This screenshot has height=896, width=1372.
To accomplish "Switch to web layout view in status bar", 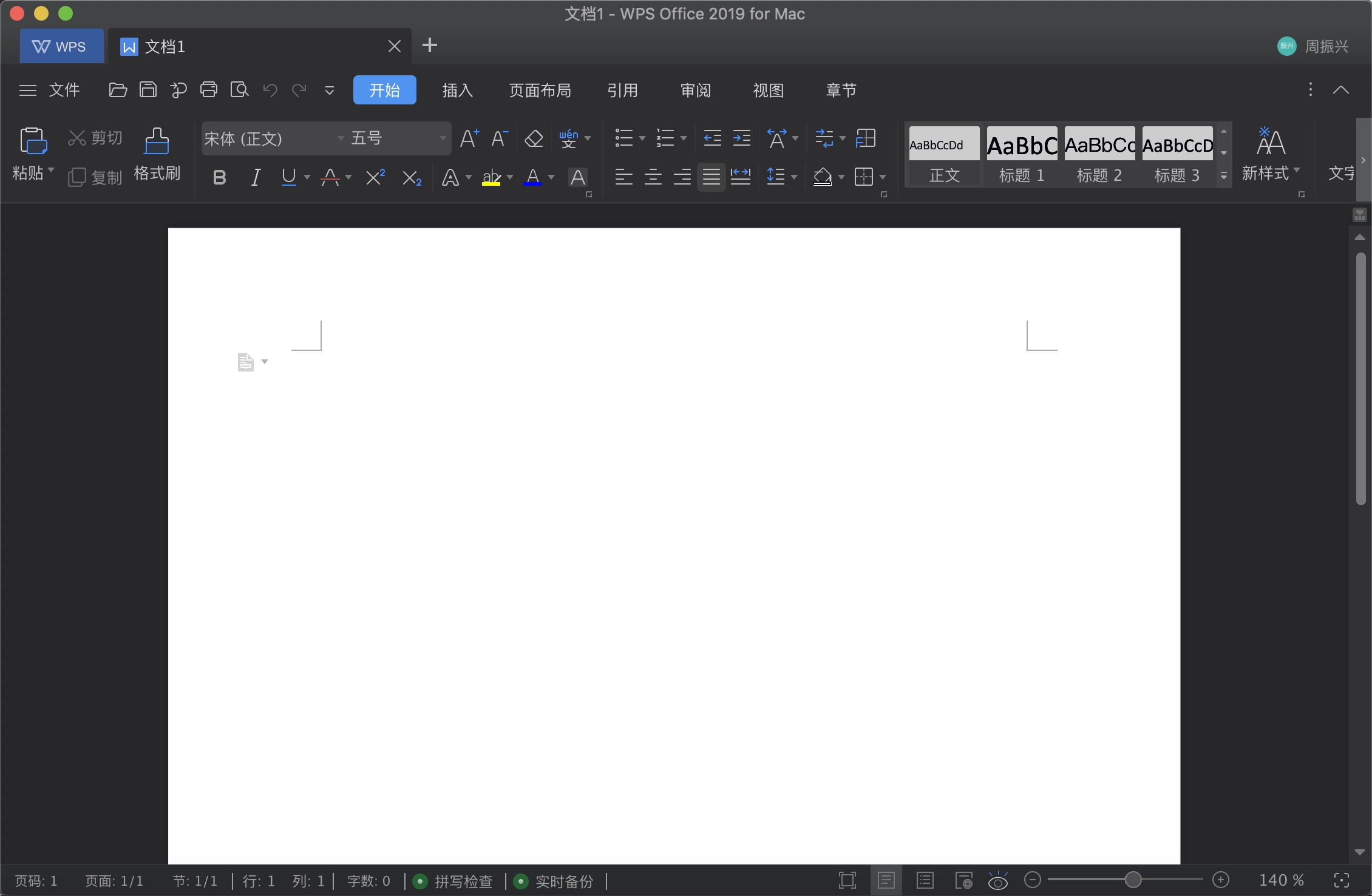I will 964,880.
